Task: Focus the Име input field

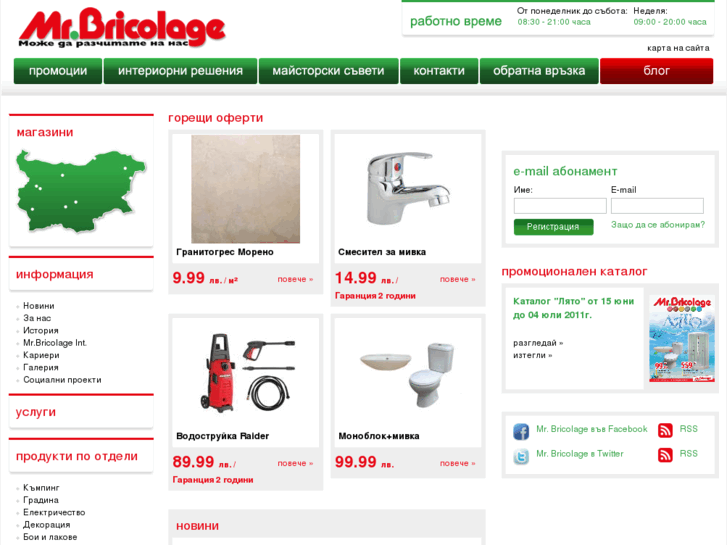Action: click(560, 205)
